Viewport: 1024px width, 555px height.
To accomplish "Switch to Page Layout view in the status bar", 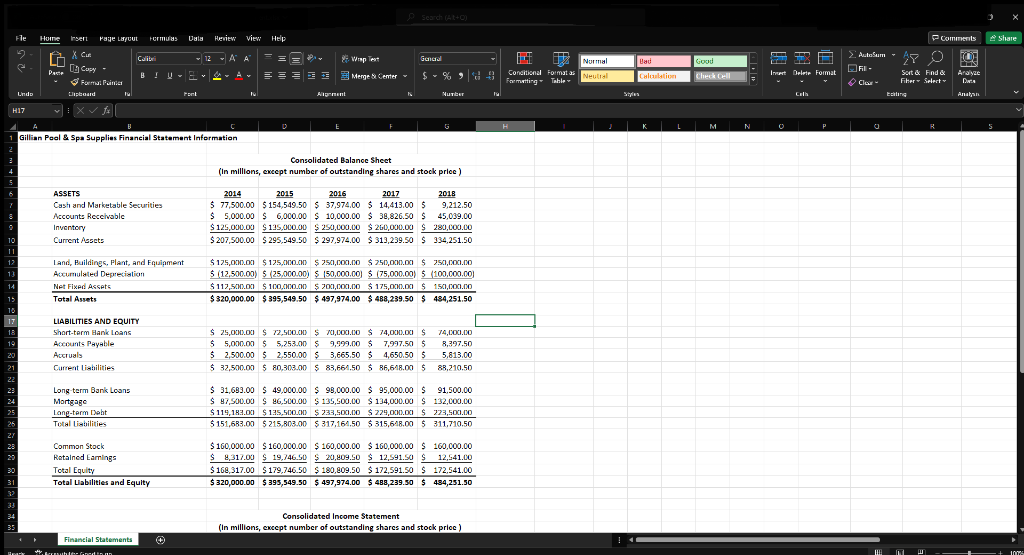I will 901,552.
